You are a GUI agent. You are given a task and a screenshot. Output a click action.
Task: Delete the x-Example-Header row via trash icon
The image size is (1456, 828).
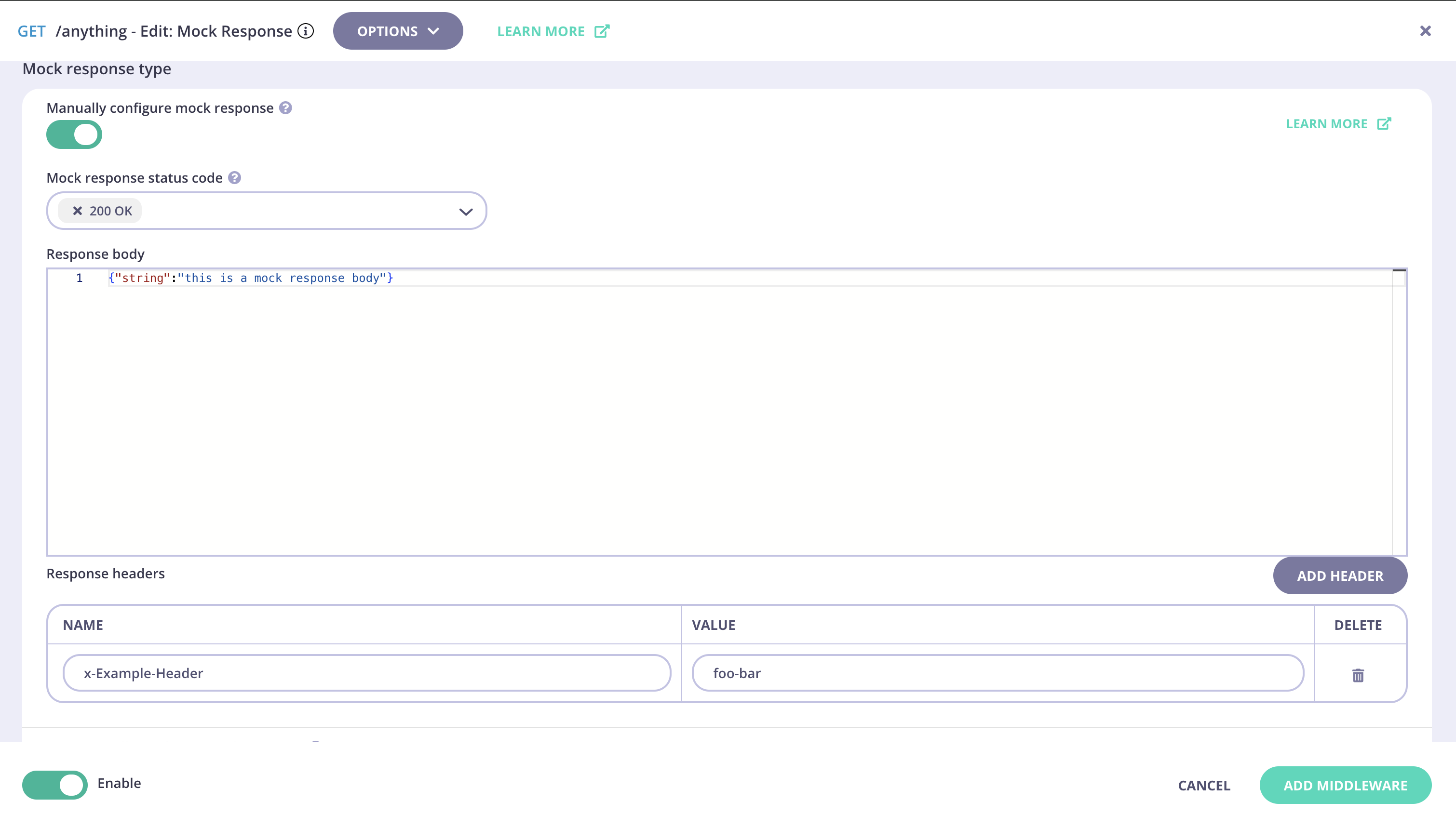coord(1358,676)
